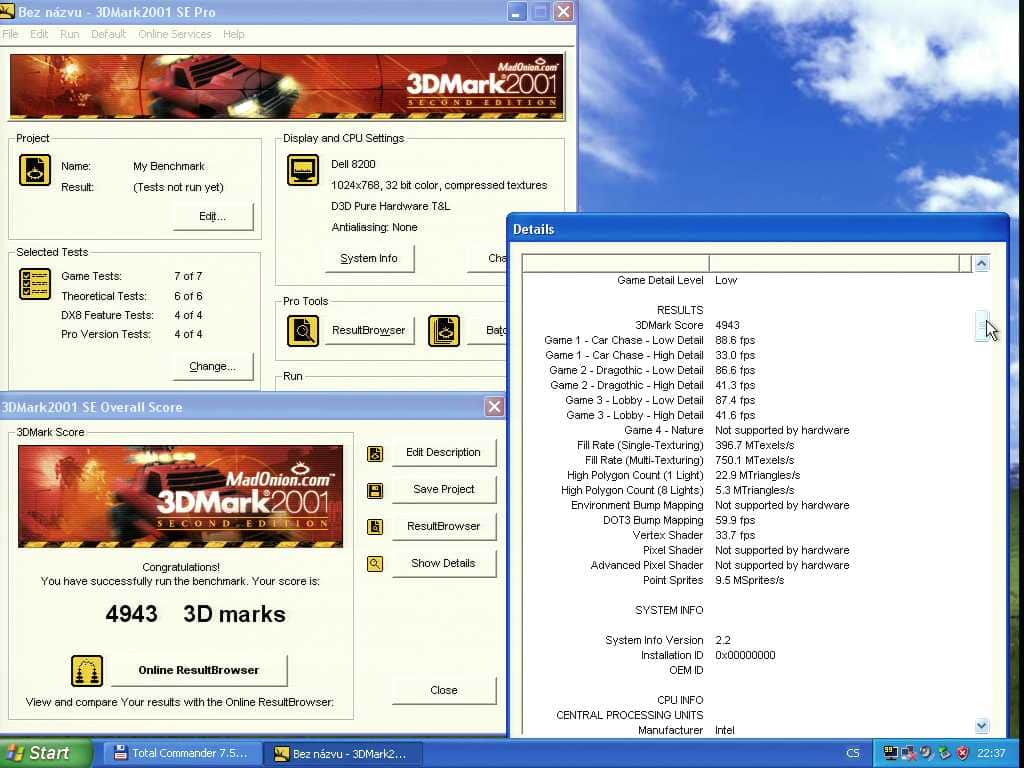Viewport: 1024px width, 768px height.
Task: Select the 'Game 1 - Car Chase - High Detail' row
Action: click(x=747, y=355)
